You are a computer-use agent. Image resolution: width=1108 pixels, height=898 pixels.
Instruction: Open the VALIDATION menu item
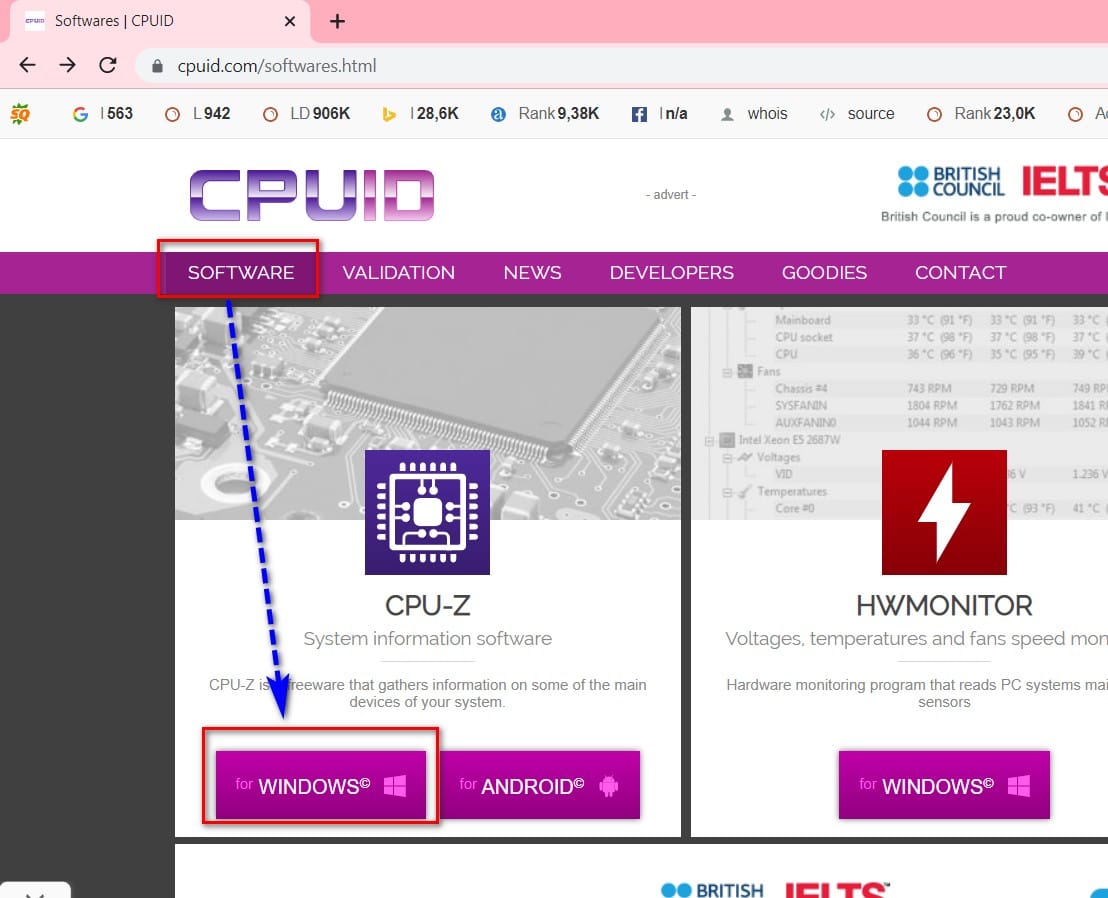(399, 273)
